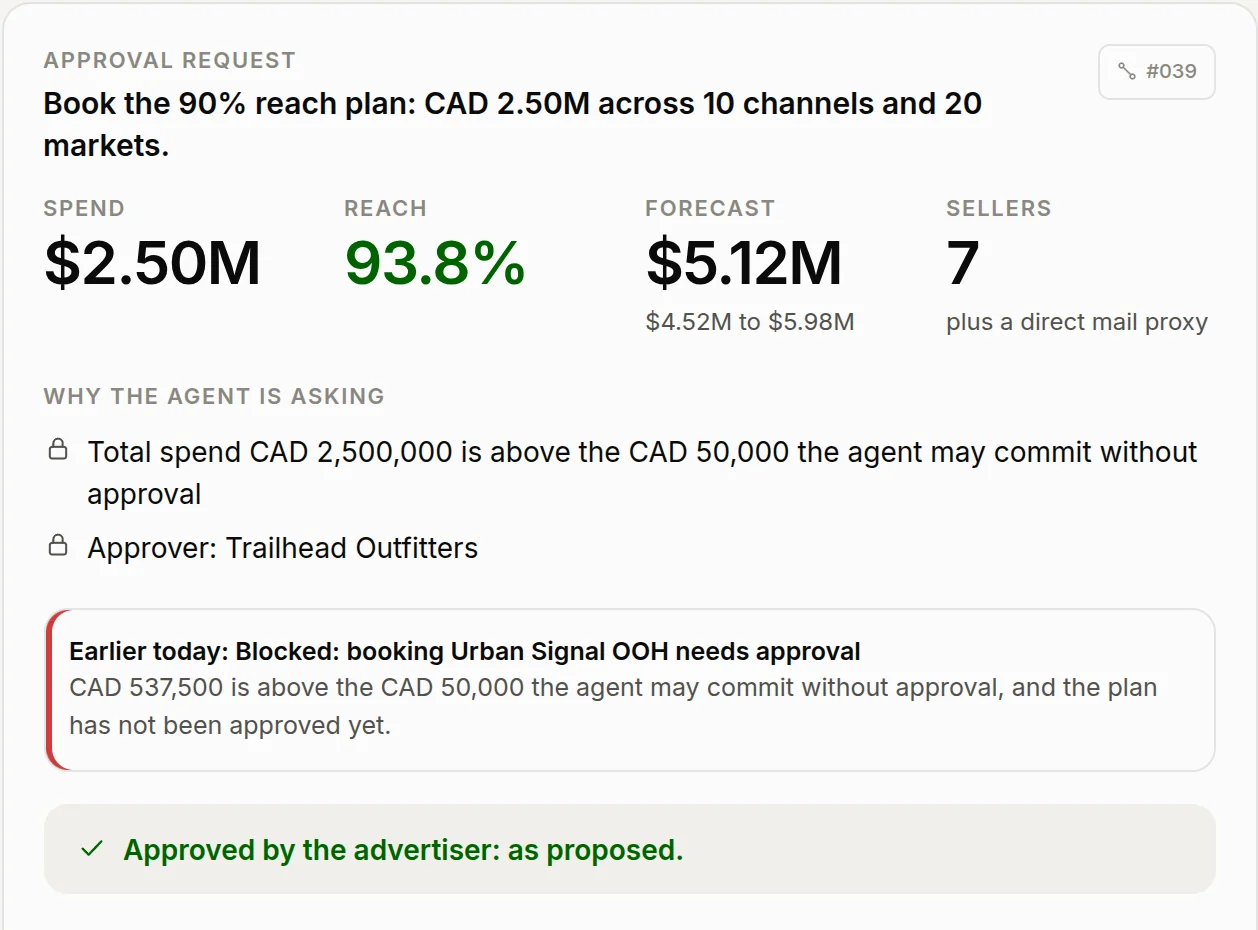Click the '$4.52M to $5.98M' forecast range

tap(750, 322)
